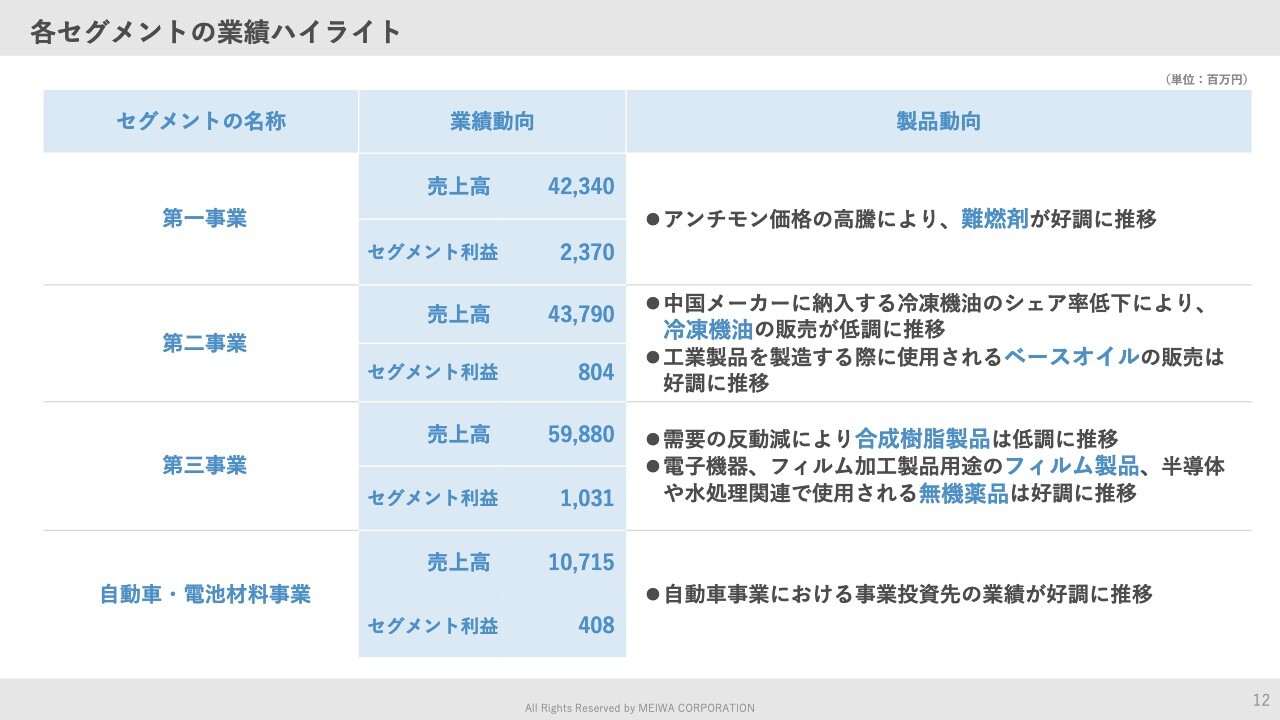Select segment profit value 804
Screen dimensions: 1280x720
point(596,372)
